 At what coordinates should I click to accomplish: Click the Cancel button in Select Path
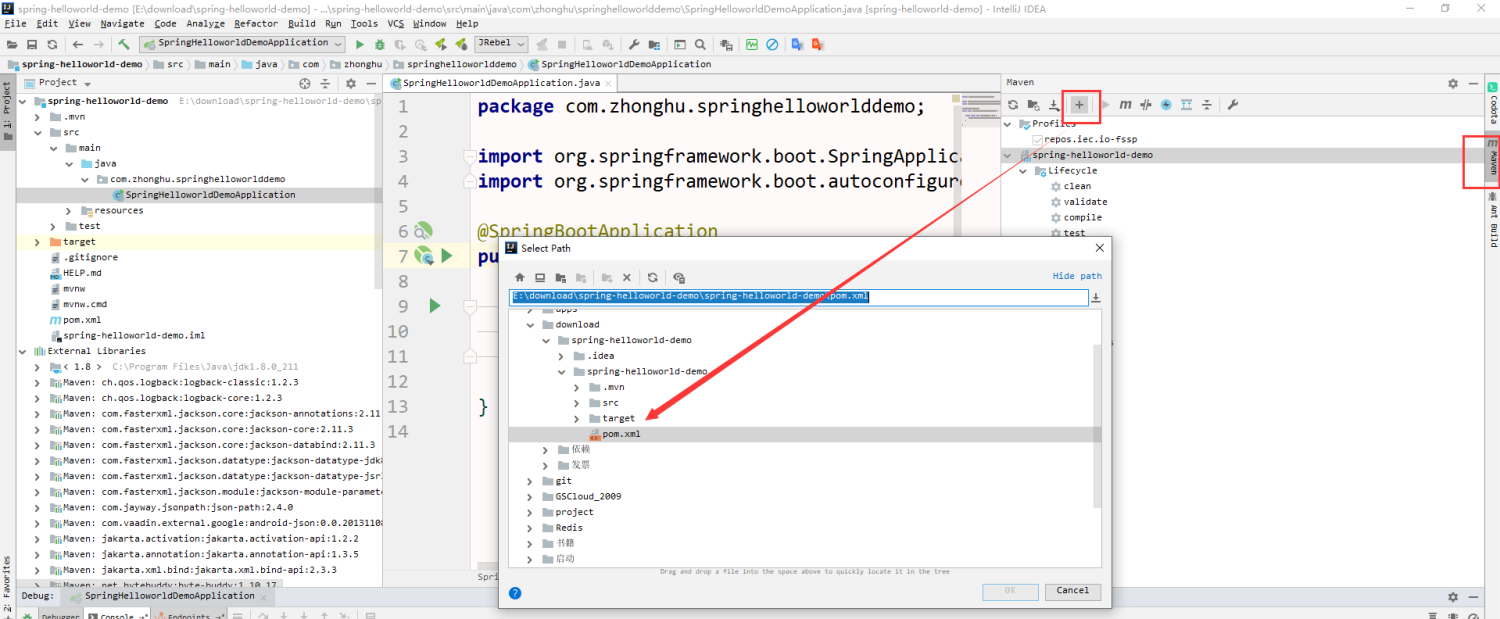(1073, 591)
